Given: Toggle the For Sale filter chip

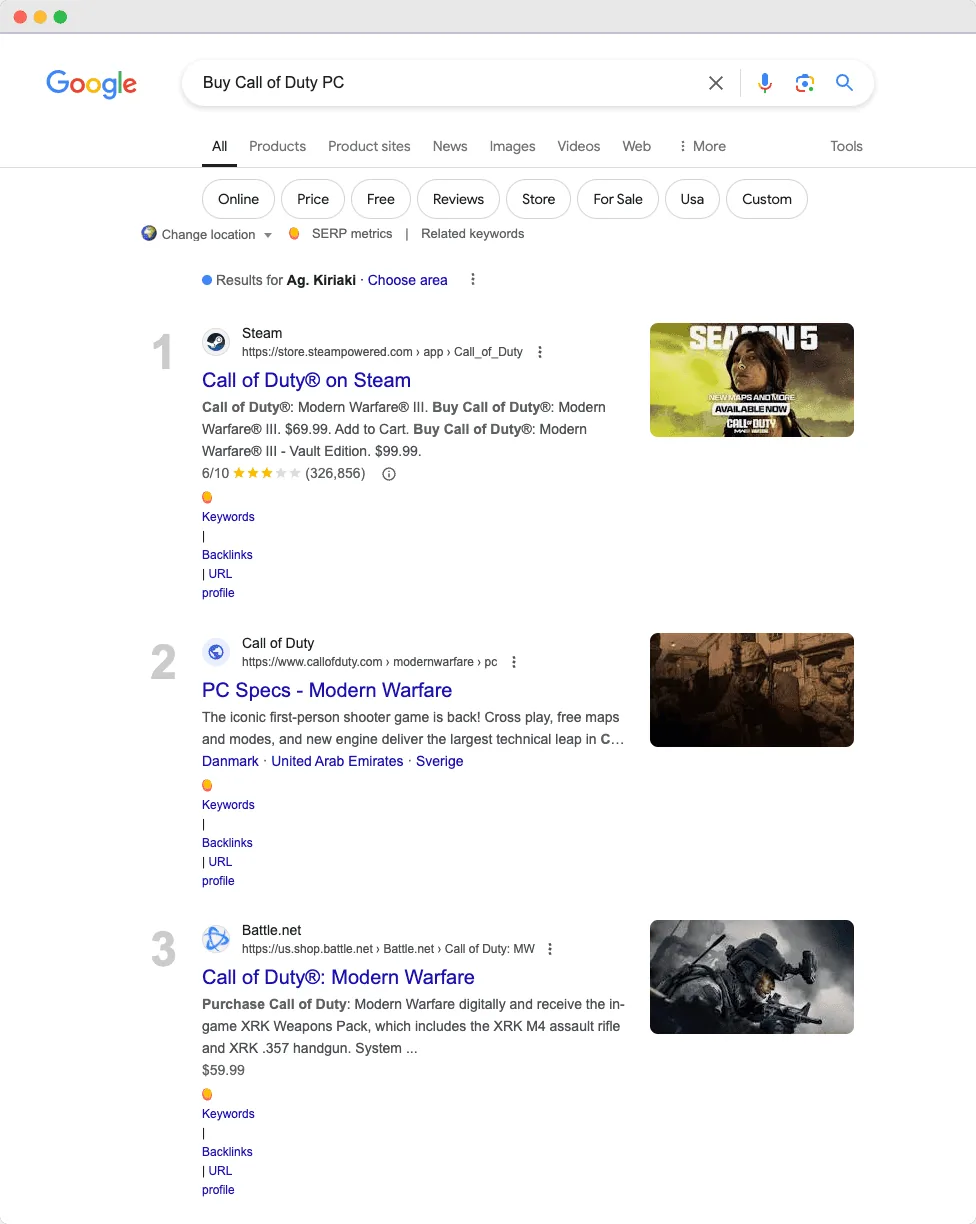Looking at the screenshot, I should (x=617, y=199).
